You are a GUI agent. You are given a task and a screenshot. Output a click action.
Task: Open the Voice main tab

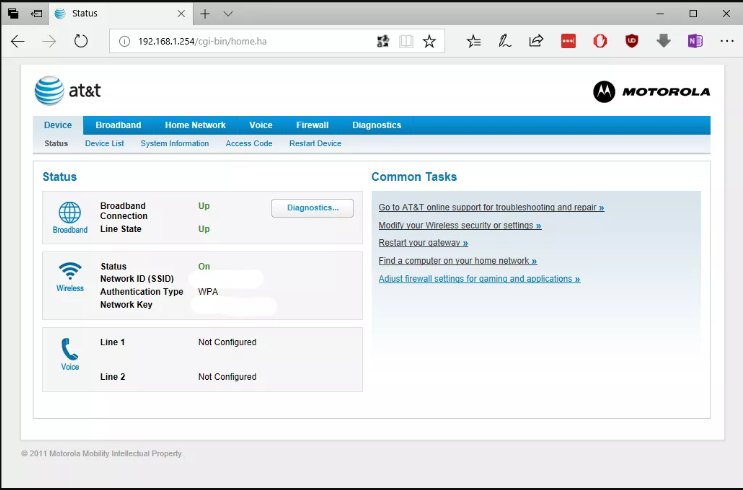261,125
